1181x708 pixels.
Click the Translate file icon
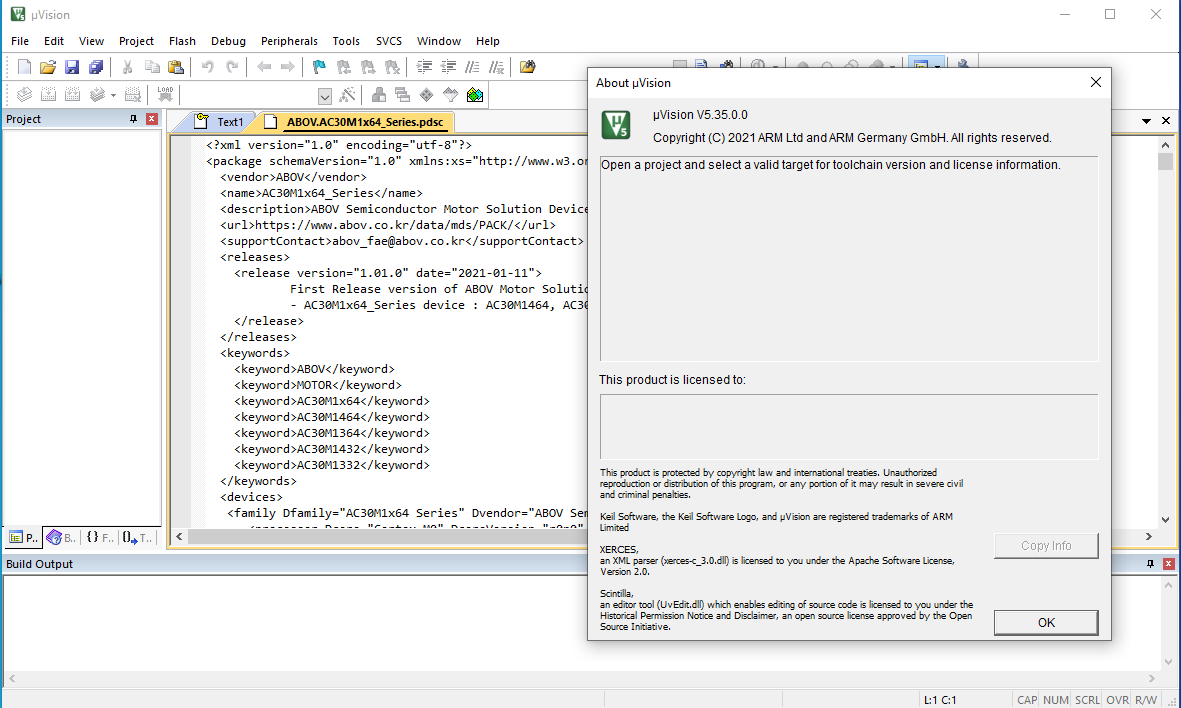coord(24,95)
